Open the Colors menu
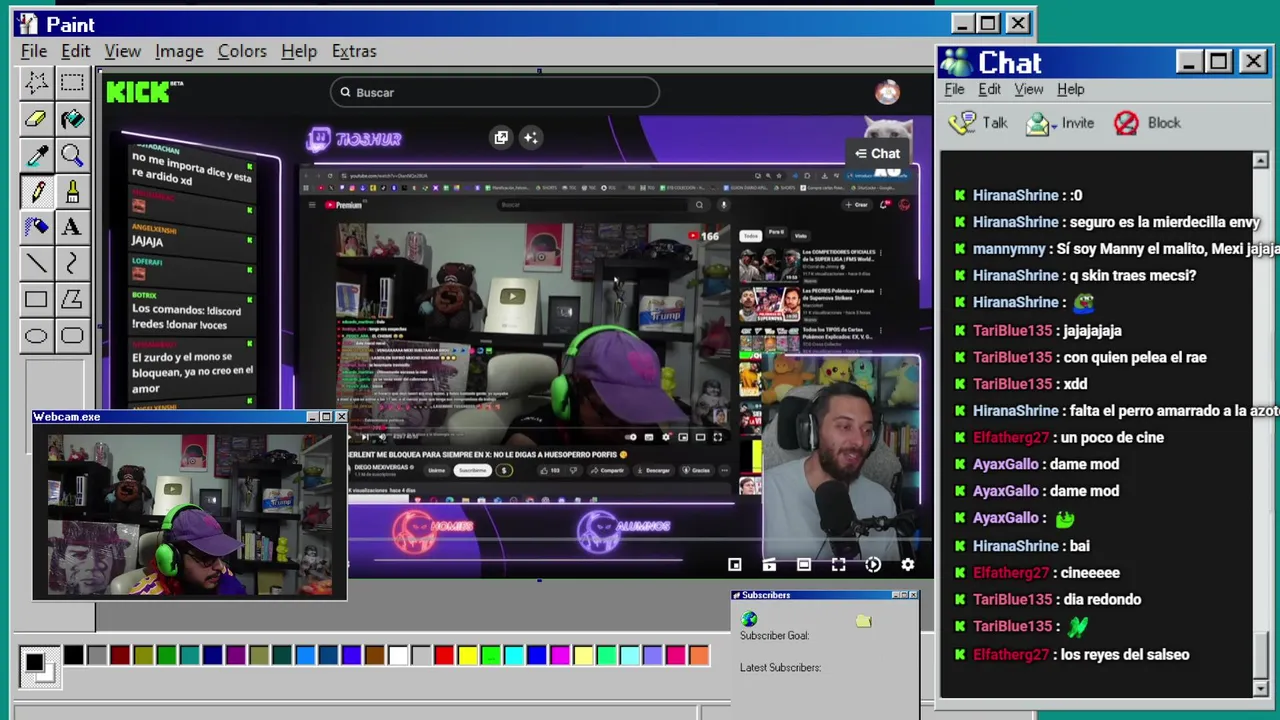The image size is (1280, 720). (x=242, y=51)
